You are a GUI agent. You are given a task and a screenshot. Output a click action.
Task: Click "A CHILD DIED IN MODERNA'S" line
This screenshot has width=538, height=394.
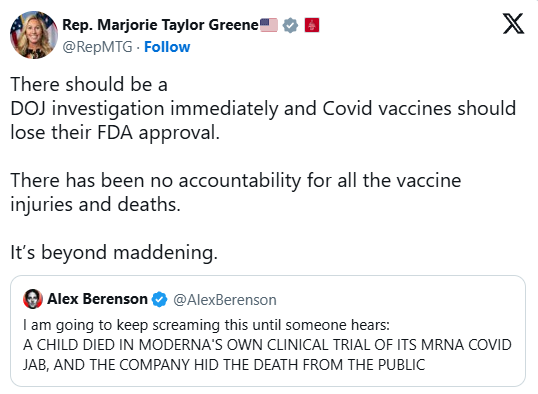pos(267,345)
